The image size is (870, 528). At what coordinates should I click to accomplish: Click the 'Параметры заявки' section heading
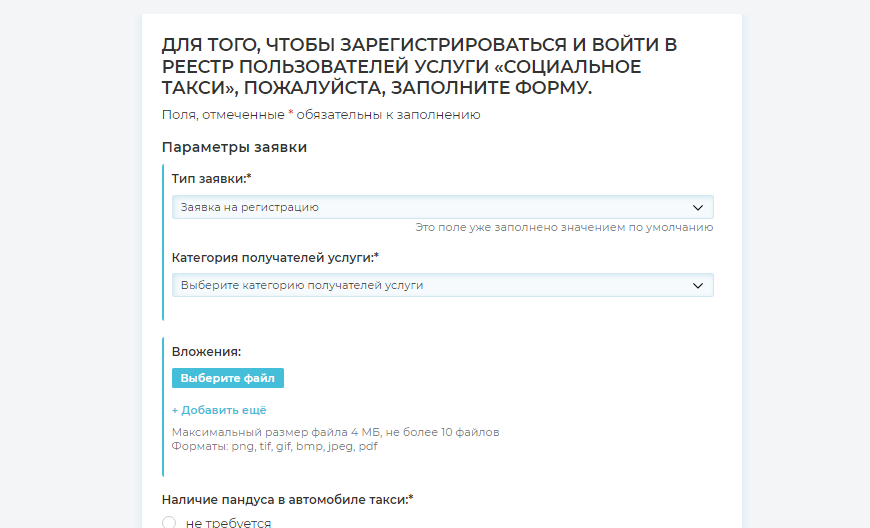(x=234, y=147)
